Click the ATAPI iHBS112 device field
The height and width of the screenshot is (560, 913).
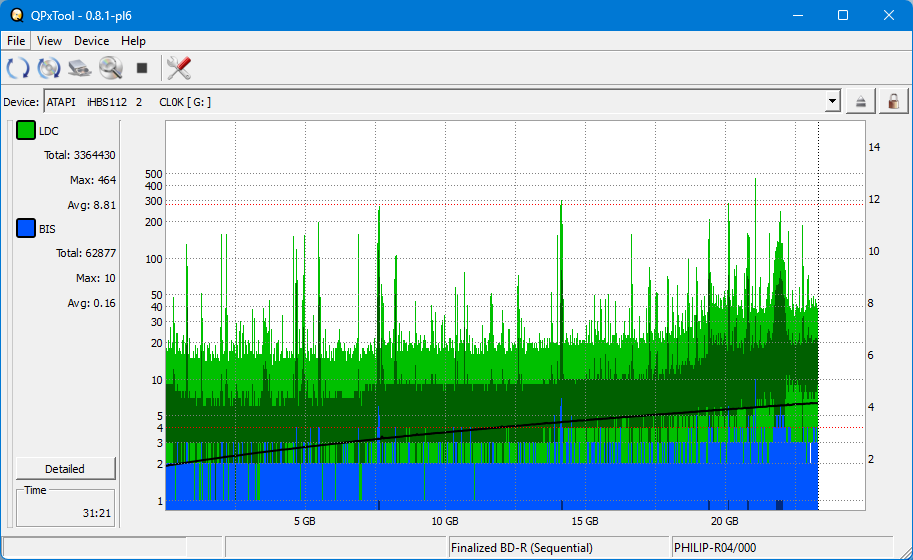(430, 101)
